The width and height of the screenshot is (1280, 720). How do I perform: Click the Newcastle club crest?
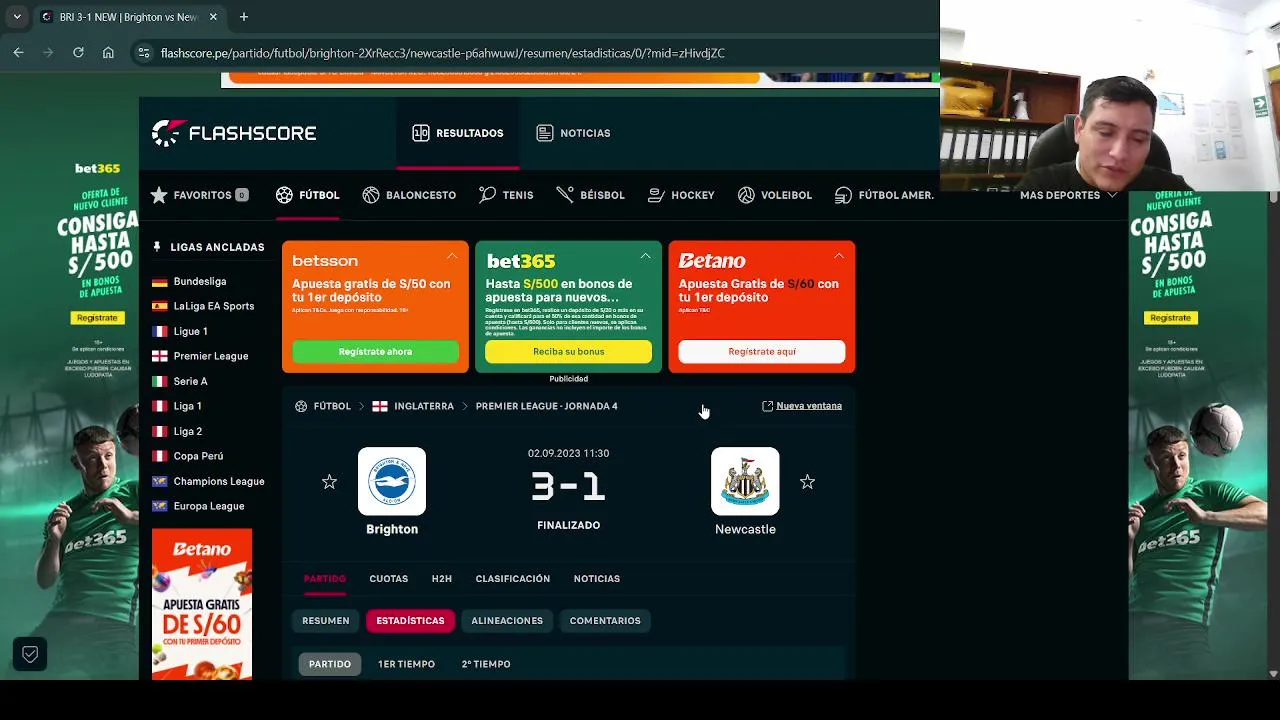(745, 481)
